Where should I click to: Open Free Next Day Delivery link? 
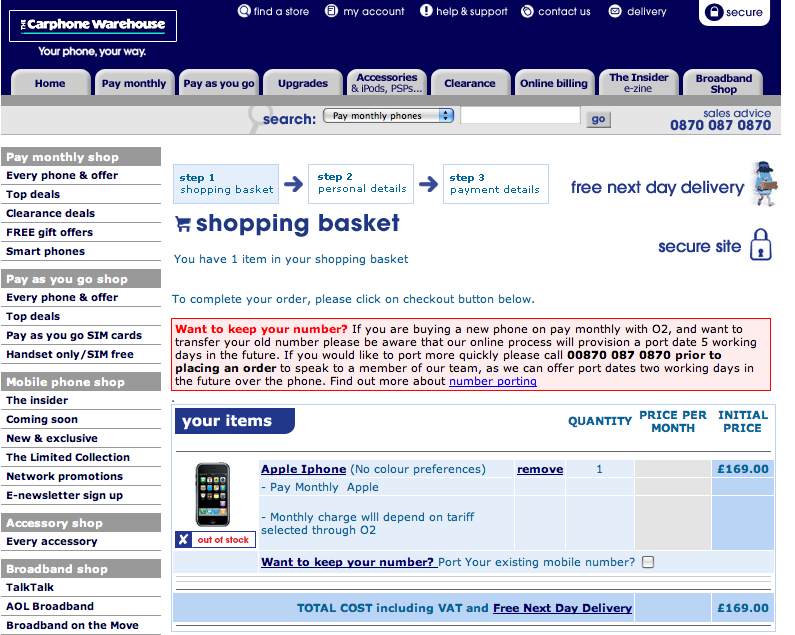[x=562, y=608]
